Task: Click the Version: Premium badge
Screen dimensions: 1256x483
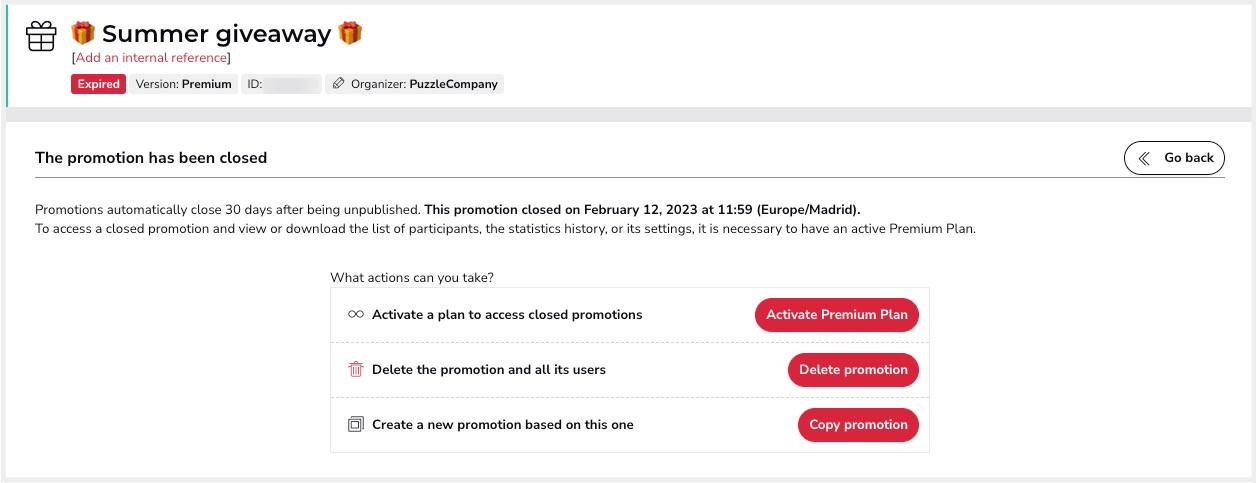Action: pyautogui.click(x=183, y=84)
